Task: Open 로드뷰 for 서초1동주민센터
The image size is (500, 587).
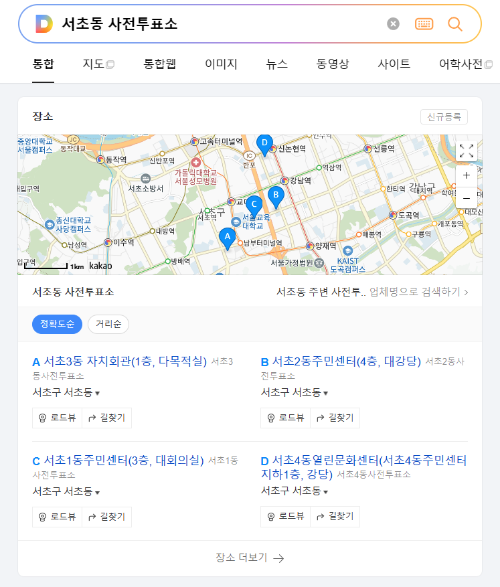Action: [57, 517]
